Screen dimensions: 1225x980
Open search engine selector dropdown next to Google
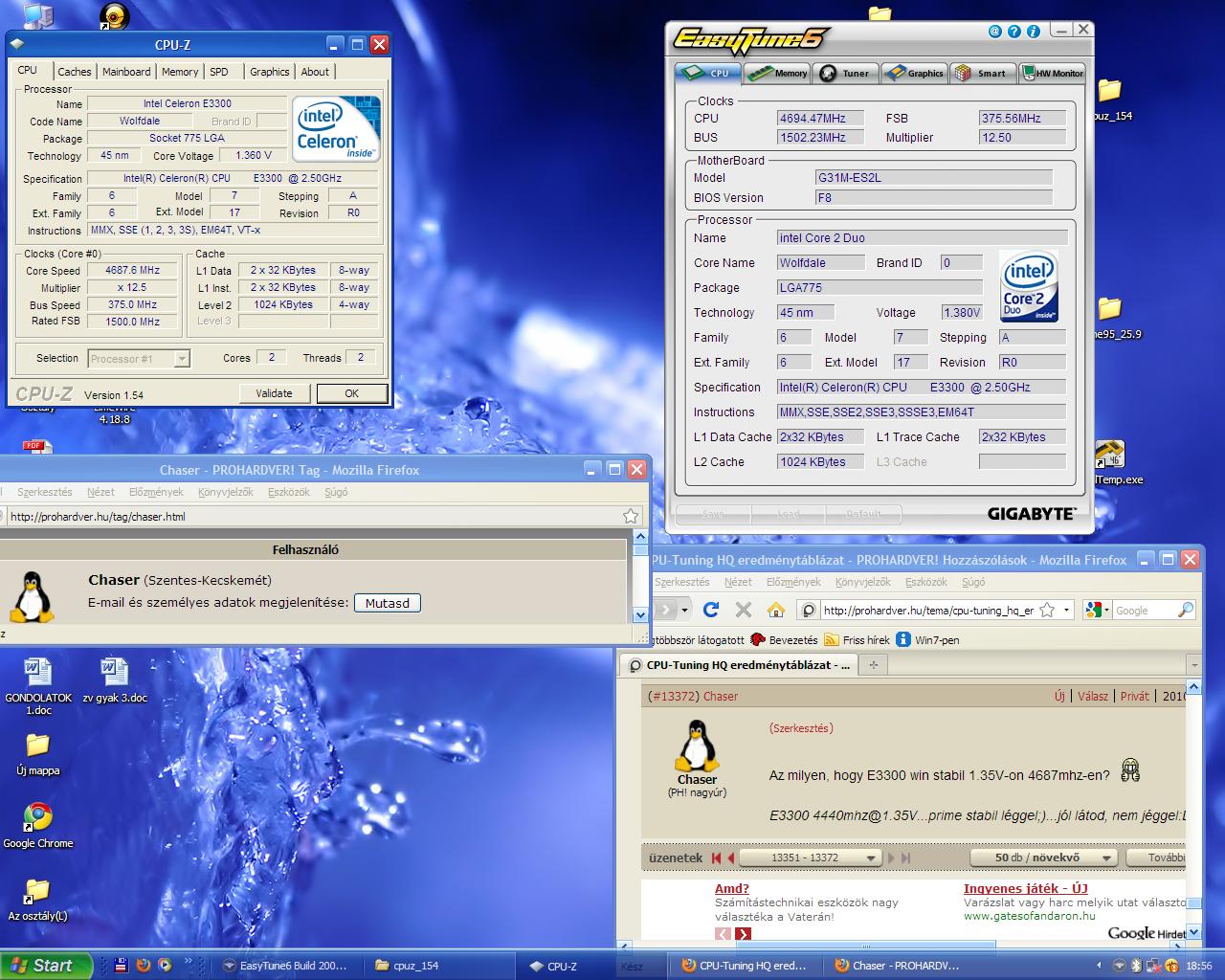tap(1105, 610)
